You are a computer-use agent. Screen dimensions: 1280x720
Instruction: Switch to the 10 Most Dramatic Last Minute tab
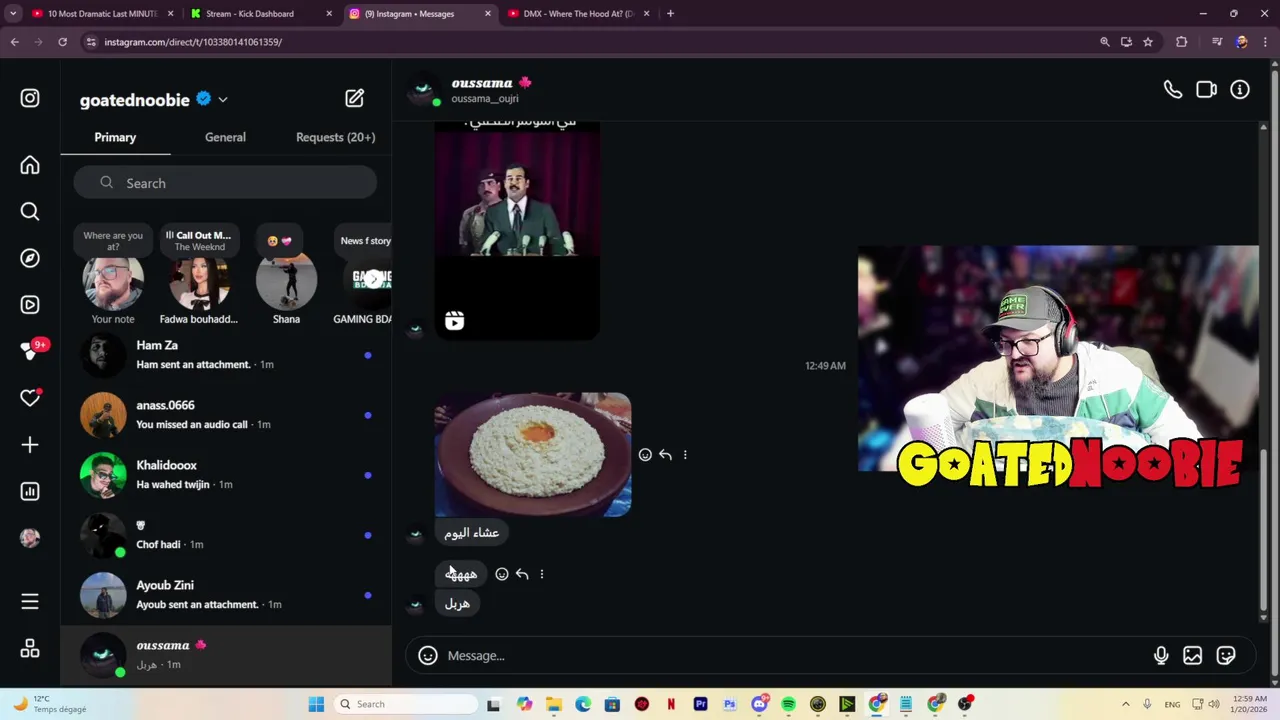coord(102,14)
